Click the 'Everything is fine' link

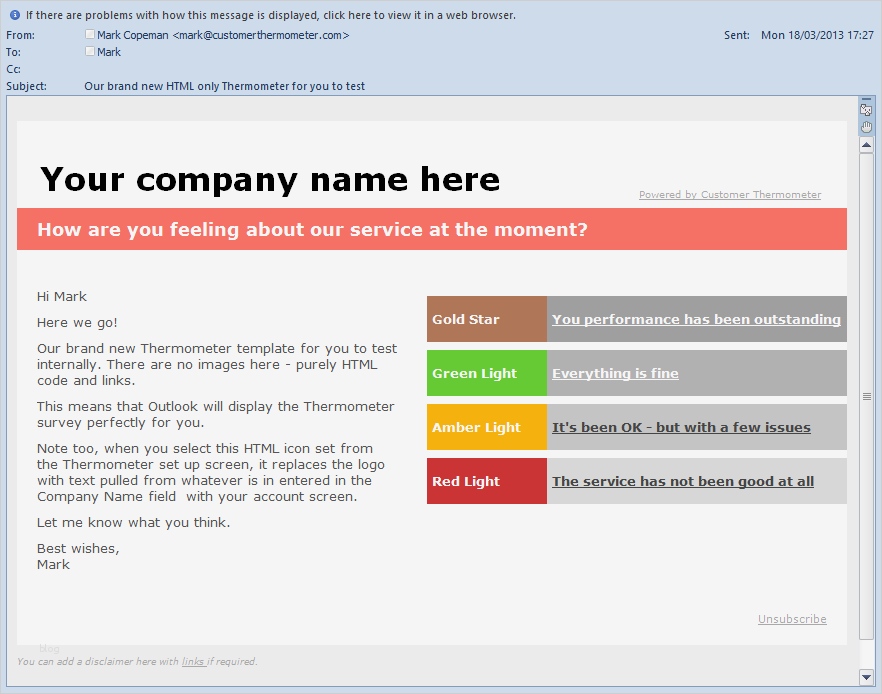(x=615, y=373)
